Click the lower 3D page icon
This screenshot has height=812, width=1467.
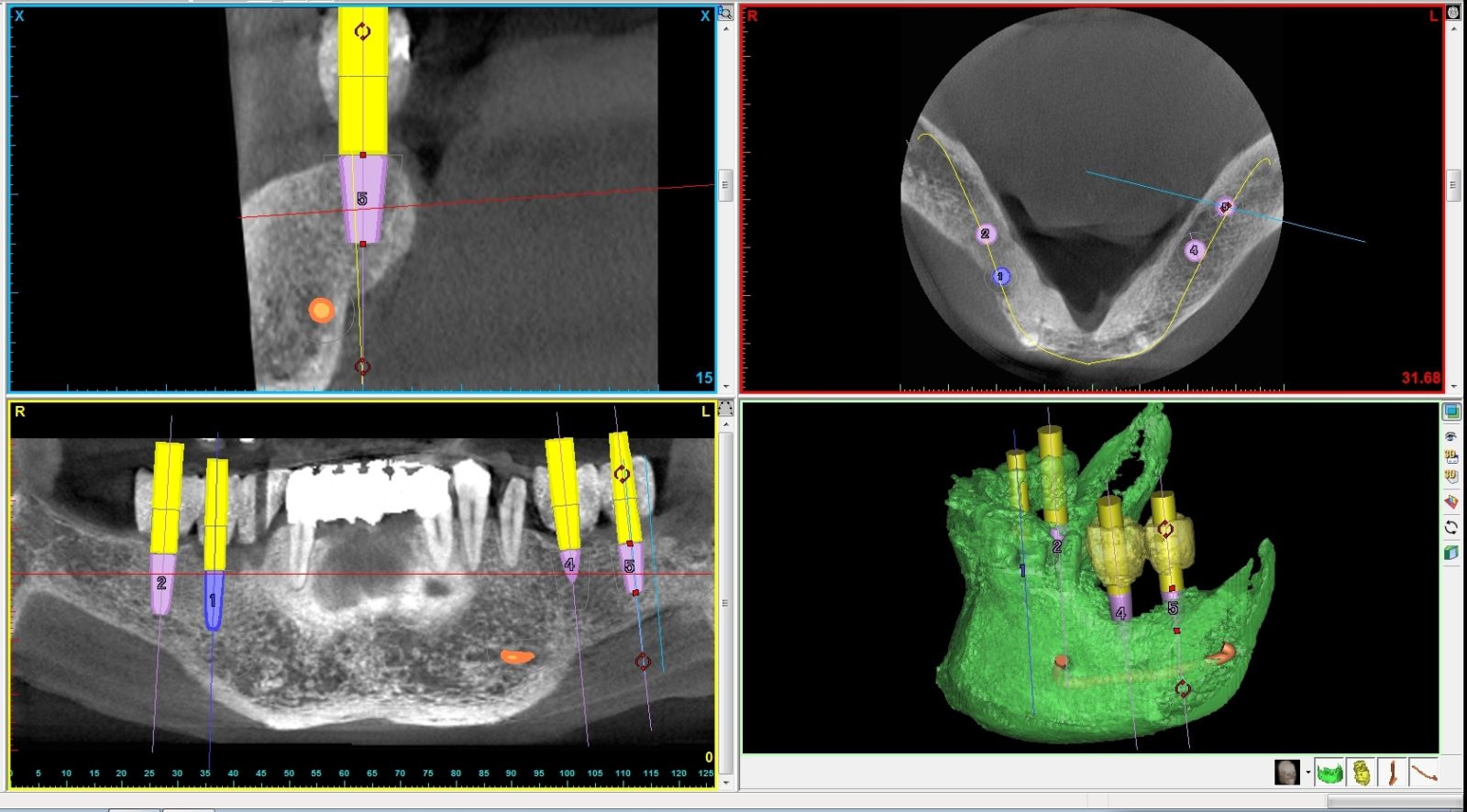pos(1451,476)
